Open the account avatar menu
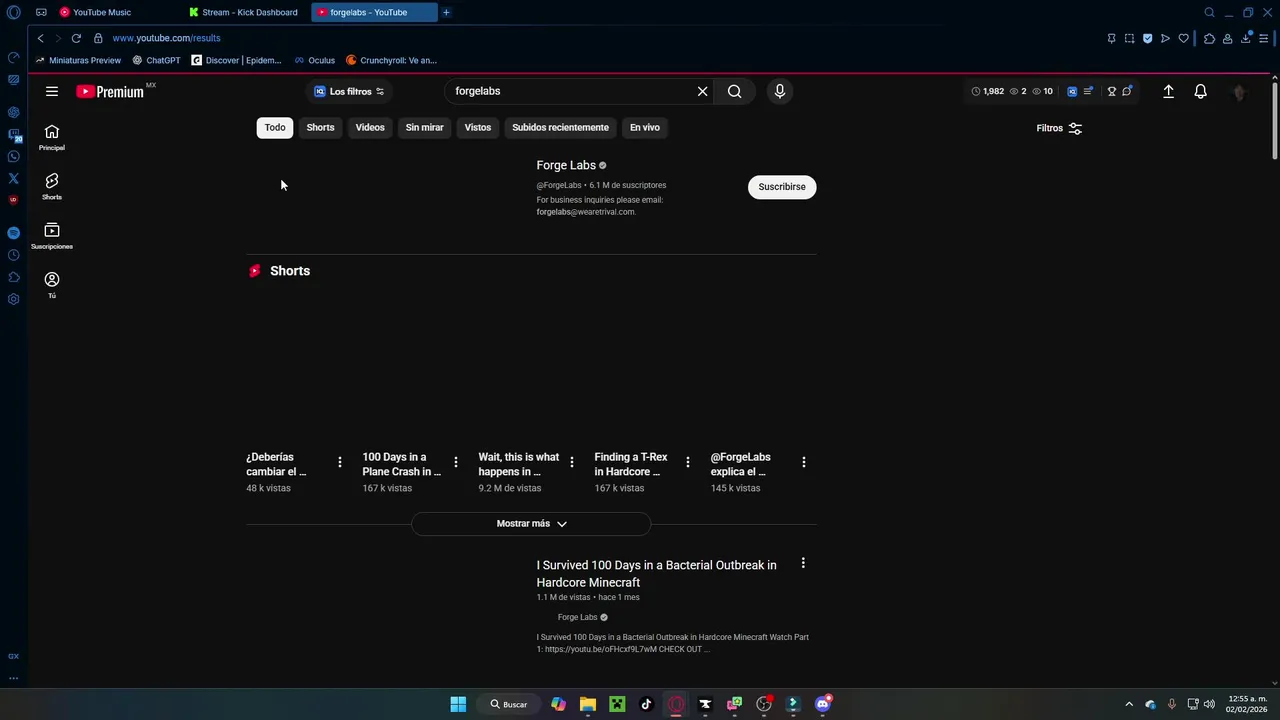1280x720 pixels. tap(1239, 92)
